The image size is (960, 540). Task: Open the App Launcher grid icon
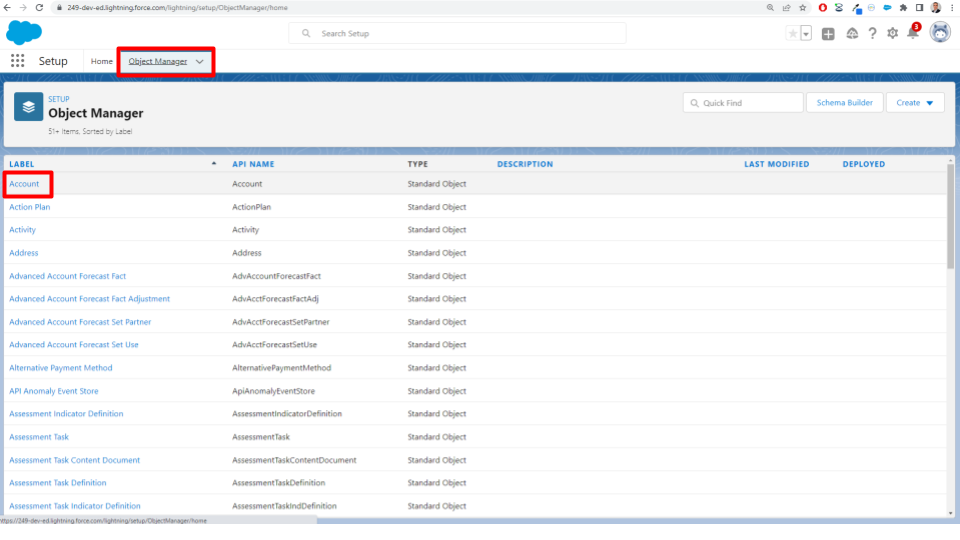(x=17, y=61)
